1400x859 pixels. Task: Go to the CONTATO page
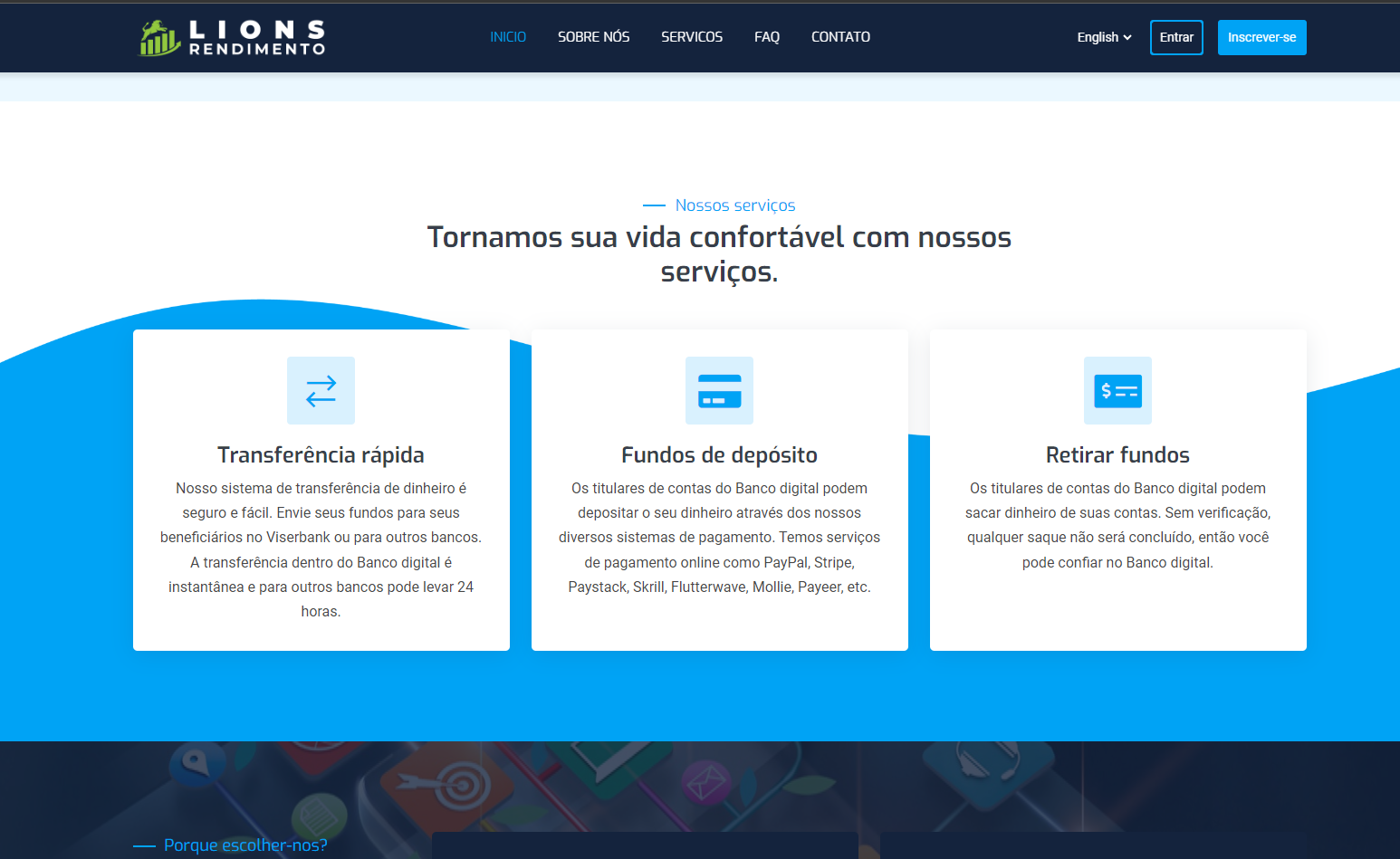pyautogui.click(x=840, y=37)
